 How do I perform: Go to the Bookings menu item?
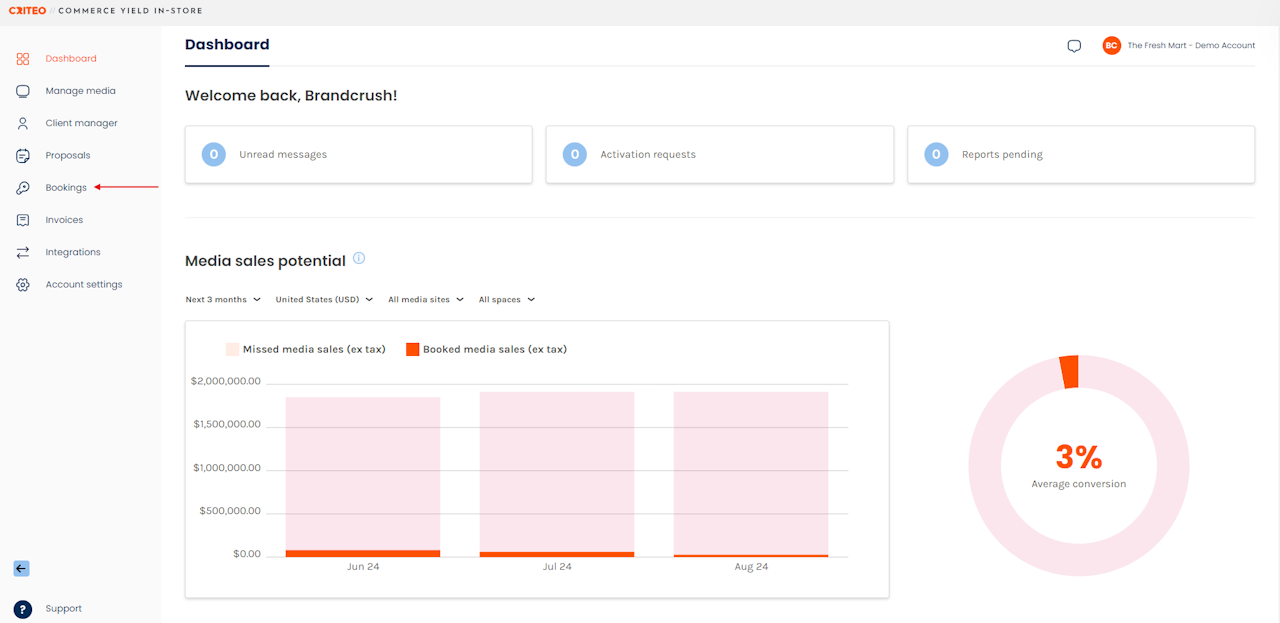pos(66,188)
